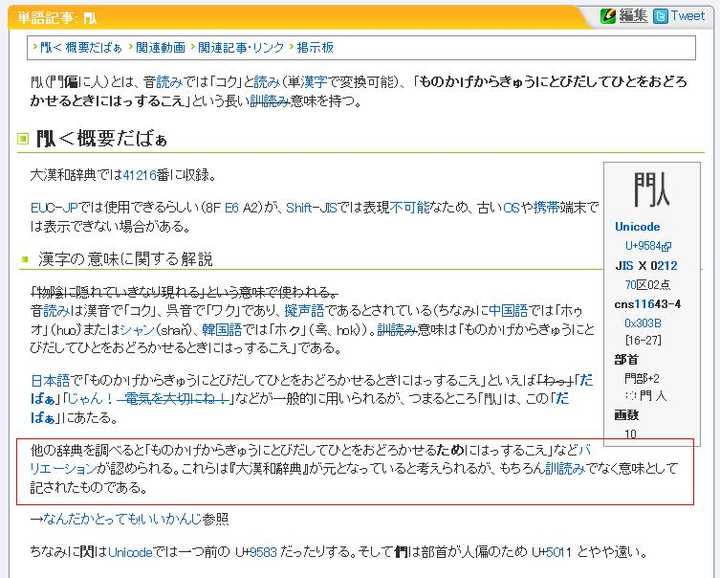Open the U+9584 external link in infobox

point(648,246)
